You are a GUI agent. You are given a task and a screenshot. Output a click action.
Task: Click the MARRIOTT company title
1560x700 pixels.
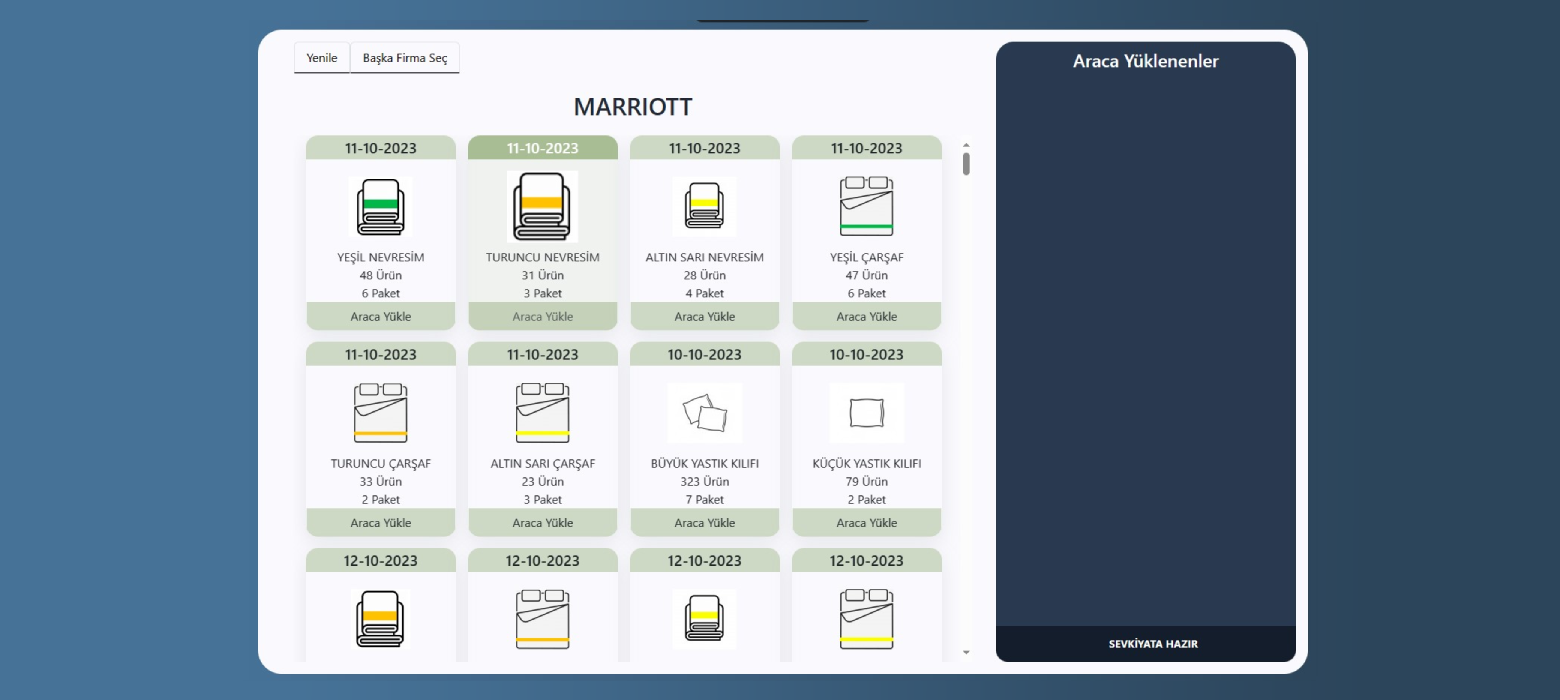tap(633, 107)
